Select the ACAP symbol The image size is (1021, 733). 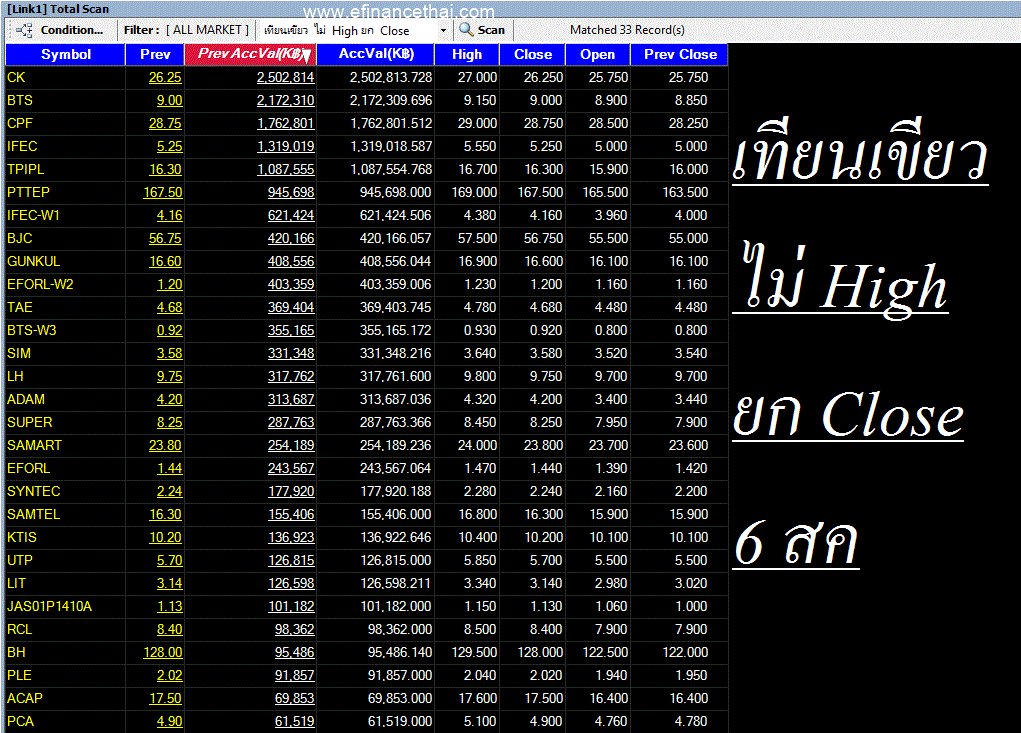[x=25, y=698]
